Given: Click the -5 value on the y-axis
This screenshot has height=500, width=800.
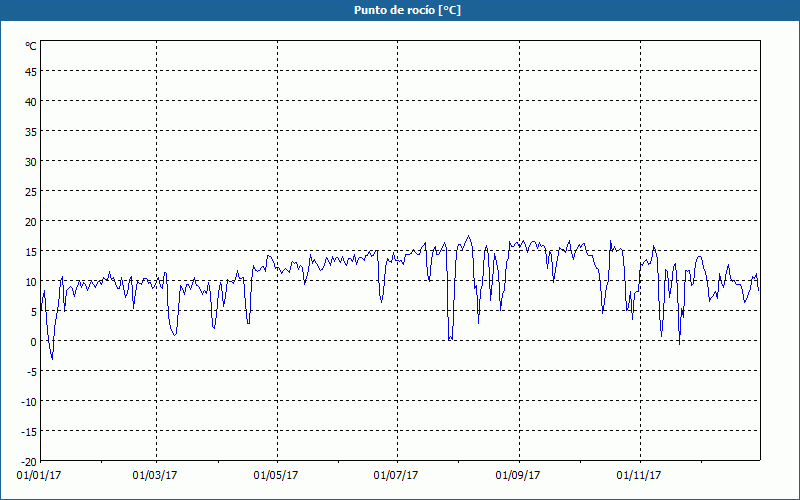Looking at the screenshot, I should (32, 371).
